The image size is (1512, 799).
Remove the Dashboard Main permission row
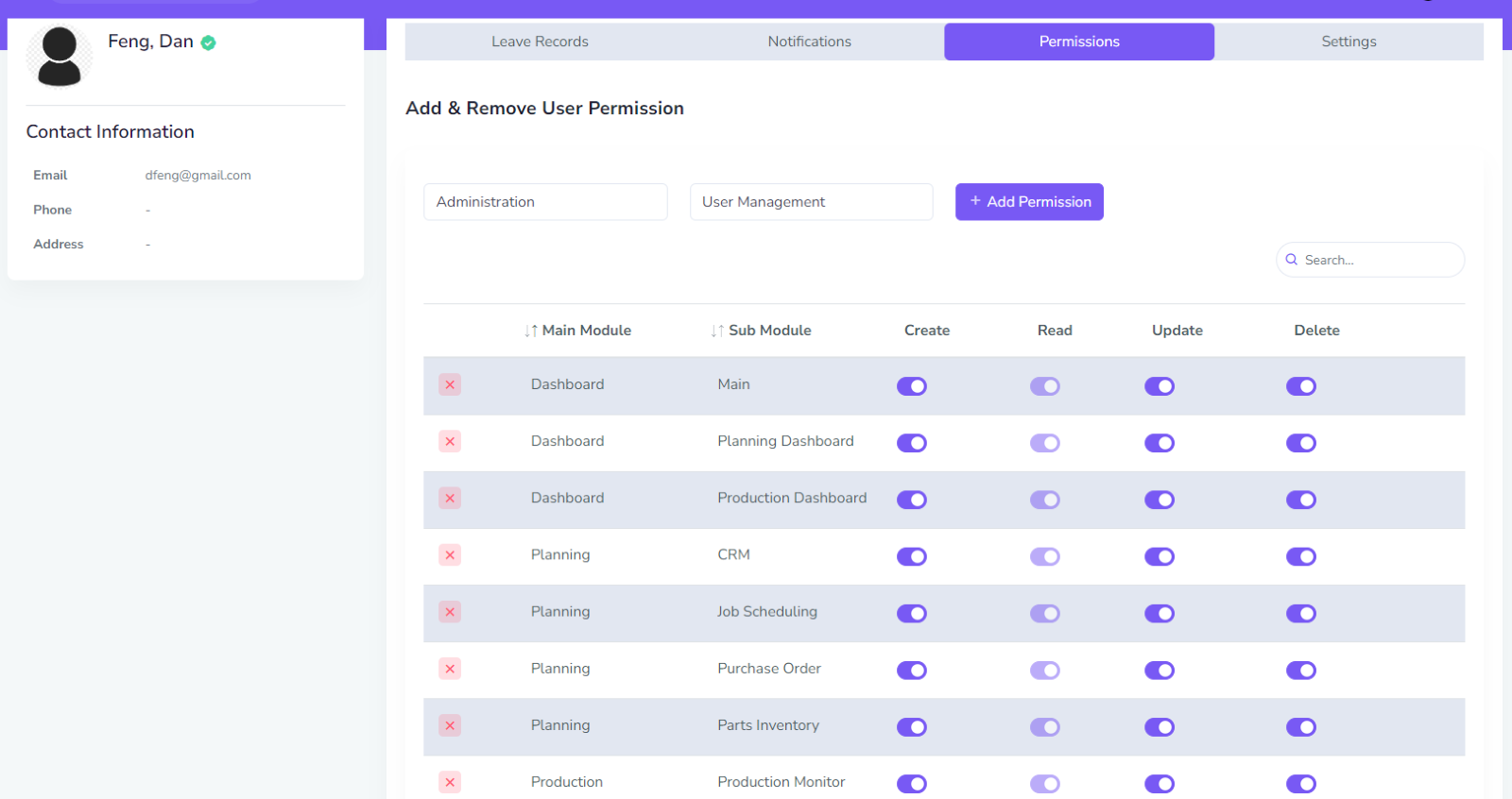click(x=450, y=384)
